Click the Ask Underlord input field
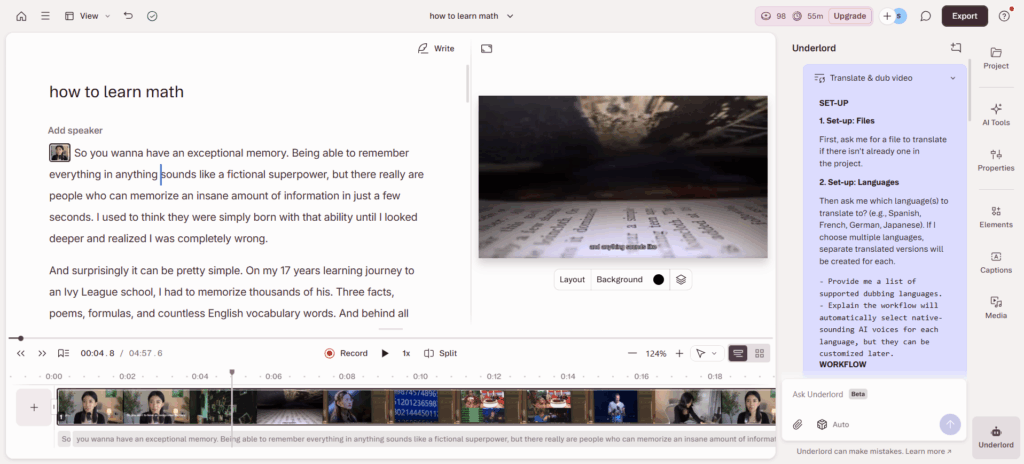The width and height of the screenshot is (1024, 464). tap(874, 394)
